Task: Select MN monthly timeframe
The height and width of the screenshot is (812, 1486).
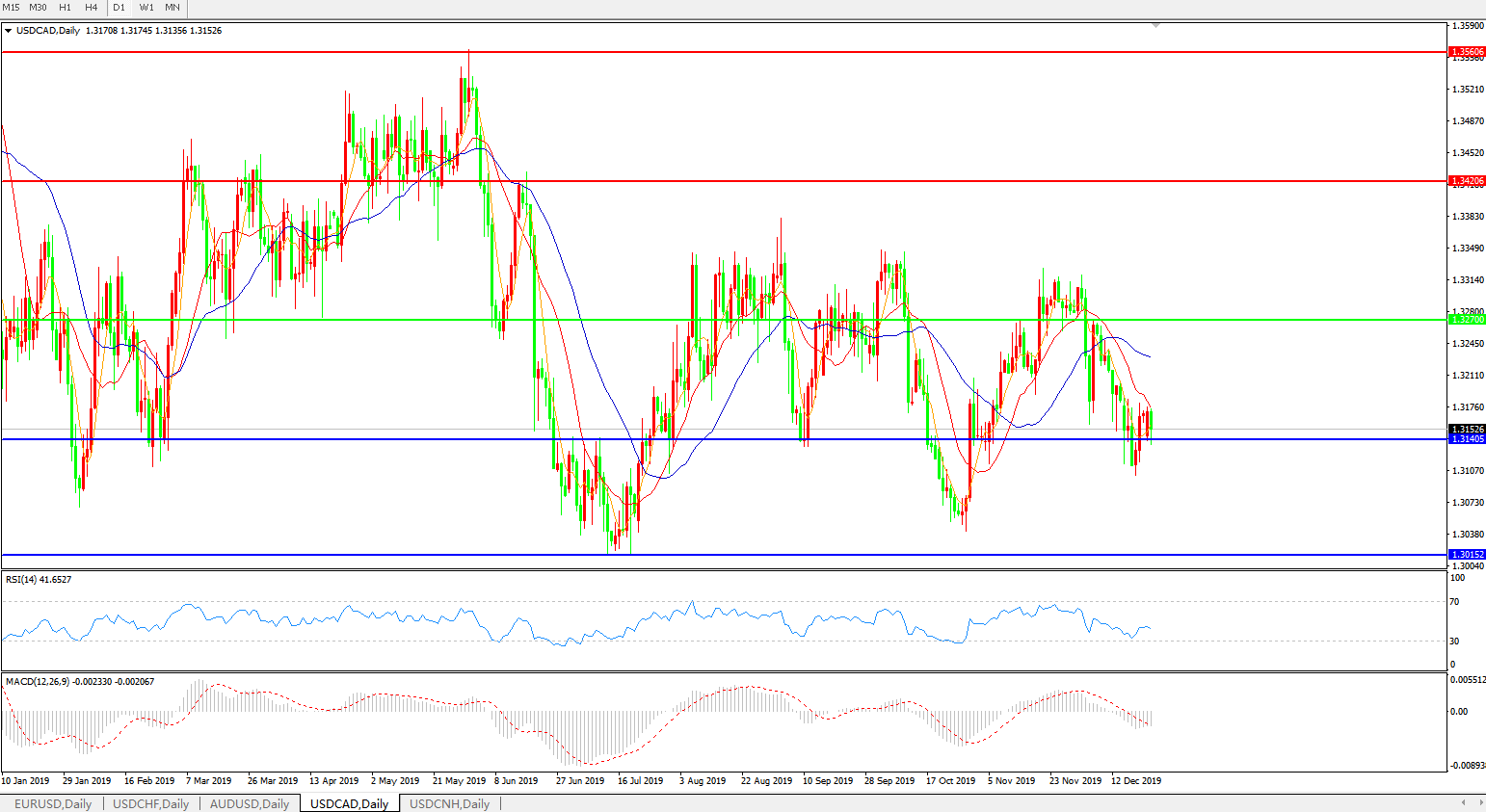Action: tap(172, 8)
